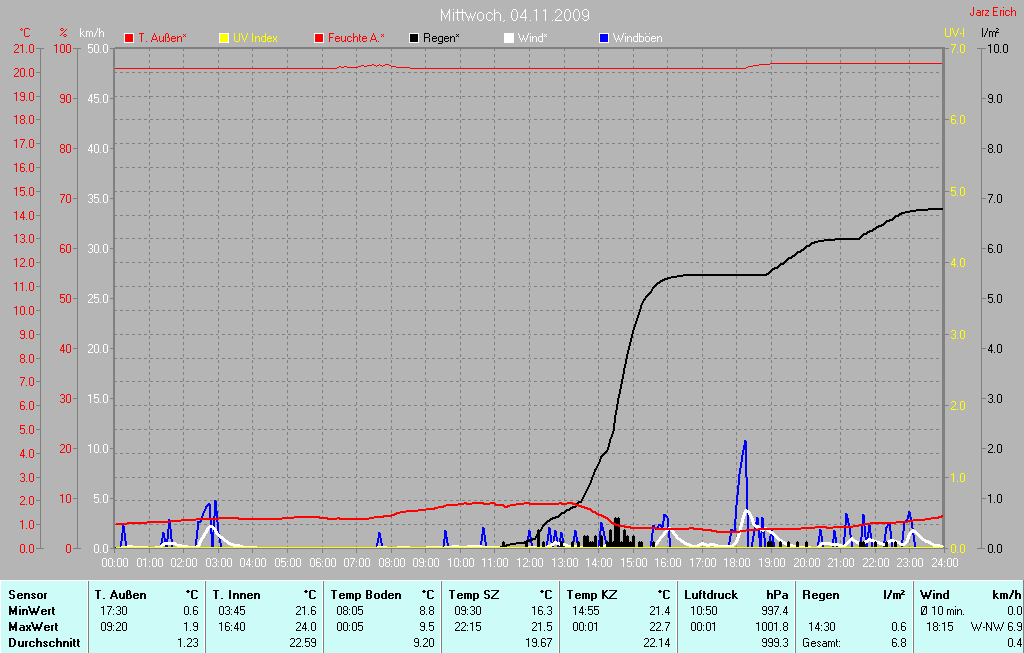
Task: Click the yellow UV Index legend swatch
Action: point(223,38)
